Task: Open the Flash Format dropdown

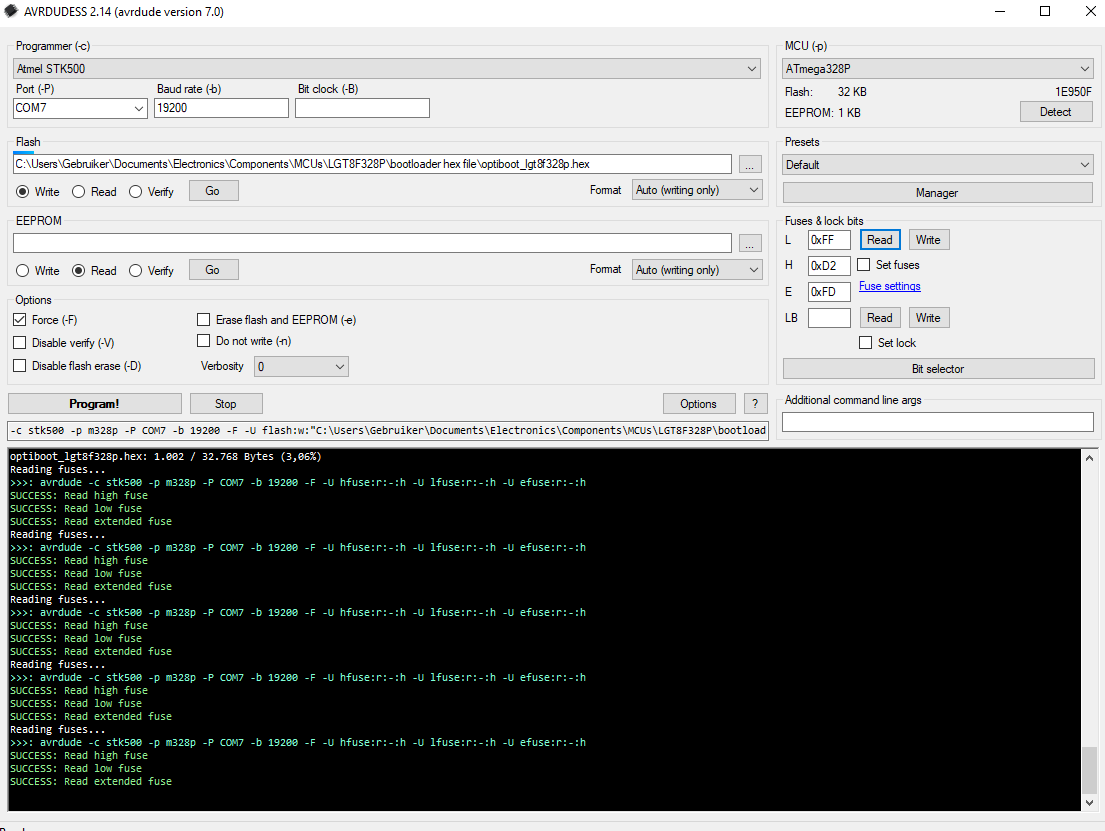Action: tap(697, 190)
